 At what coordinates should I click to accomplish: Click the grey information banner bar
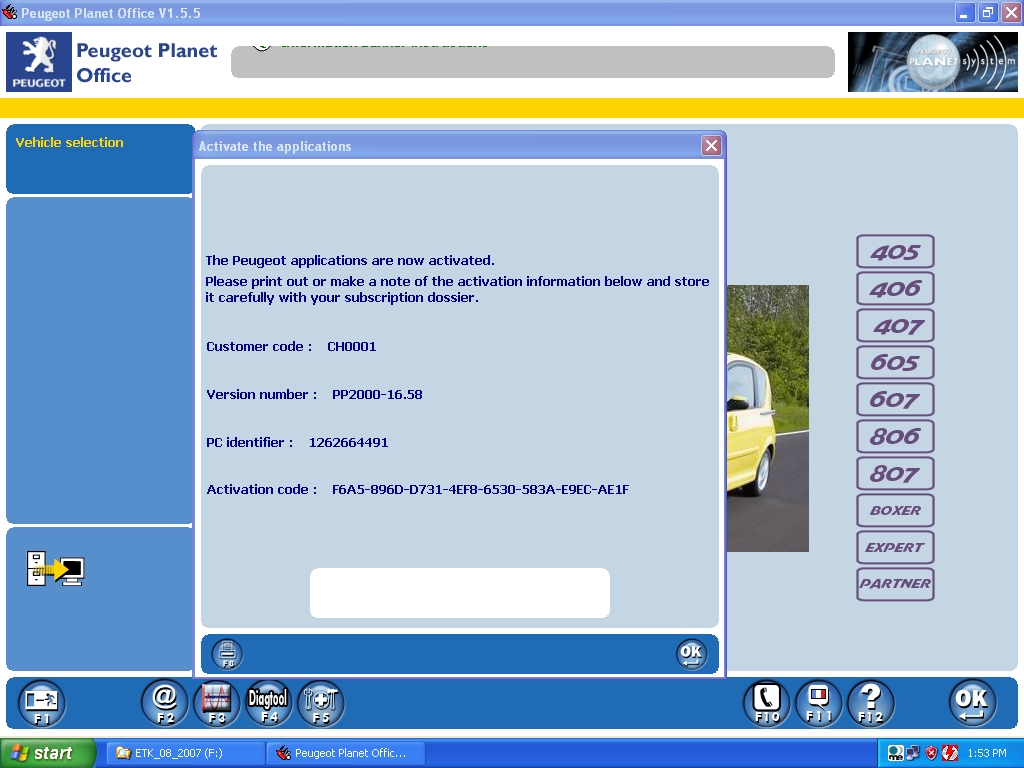point(533,62)
